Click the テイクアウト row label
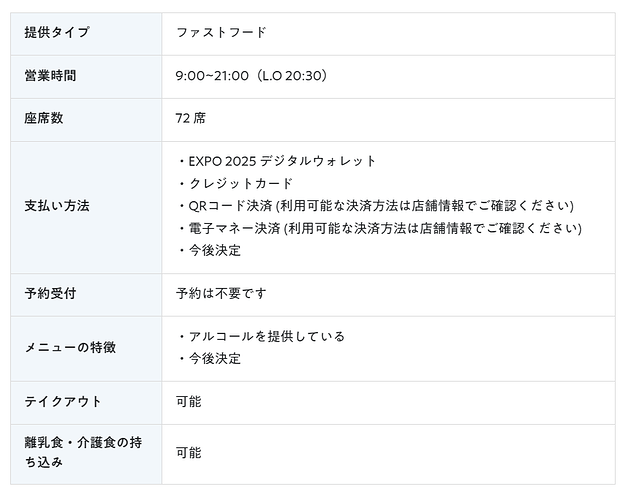Image resolution: width=627 pixels, height=500 pixels. [63, 402]
